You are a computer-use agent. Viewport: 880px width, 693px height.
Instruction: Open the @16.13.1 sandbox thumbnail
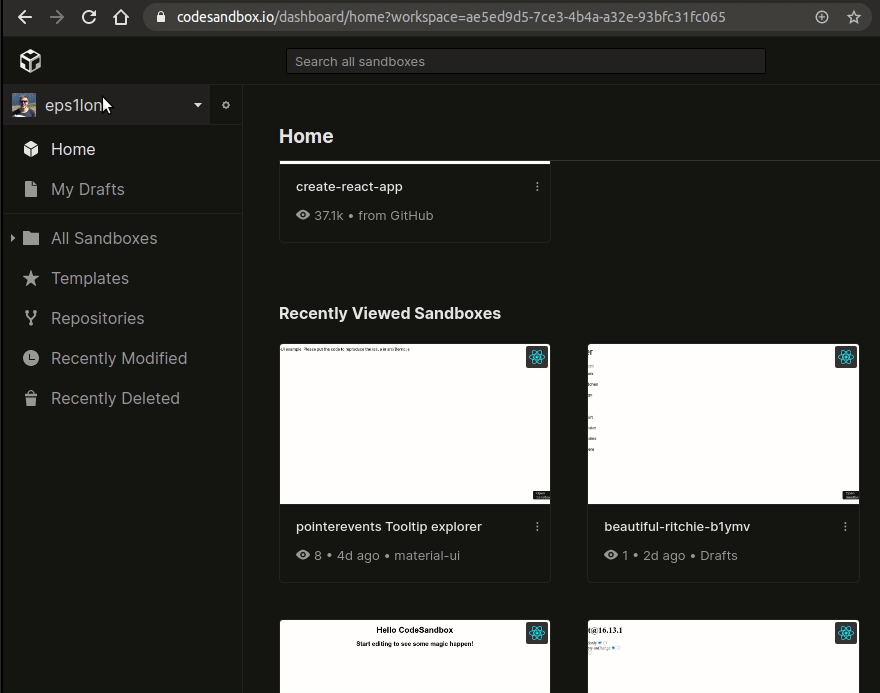tap(723, 657)
